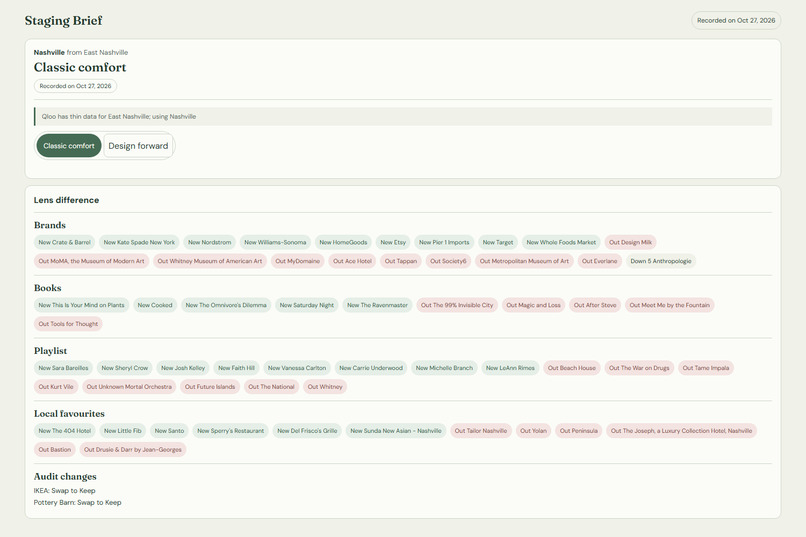Click the Out Society6 chip
This screenshot has width=806, height=537.
click(x=448, y=261)
